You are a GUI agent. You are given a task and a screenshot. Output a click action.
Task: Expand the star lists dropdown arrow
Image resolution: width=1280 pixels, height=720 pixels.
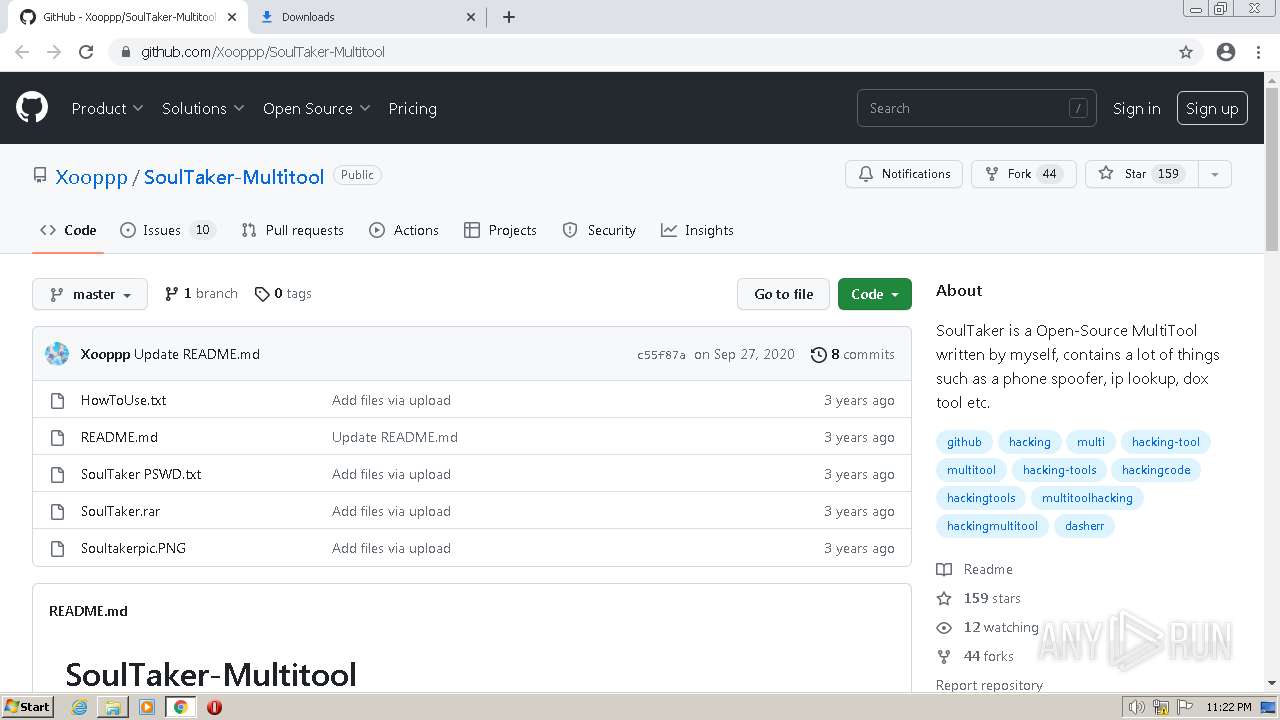pyautogui.click(x=1215, y=174)
